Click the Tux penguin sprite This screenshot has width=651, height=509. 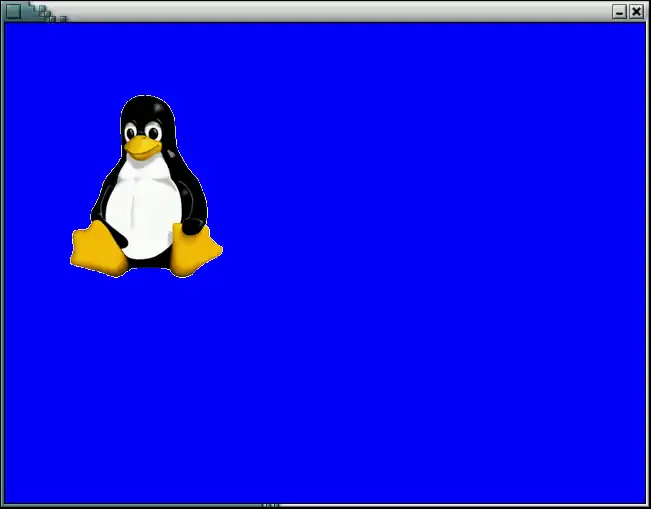tap(146, 186)
